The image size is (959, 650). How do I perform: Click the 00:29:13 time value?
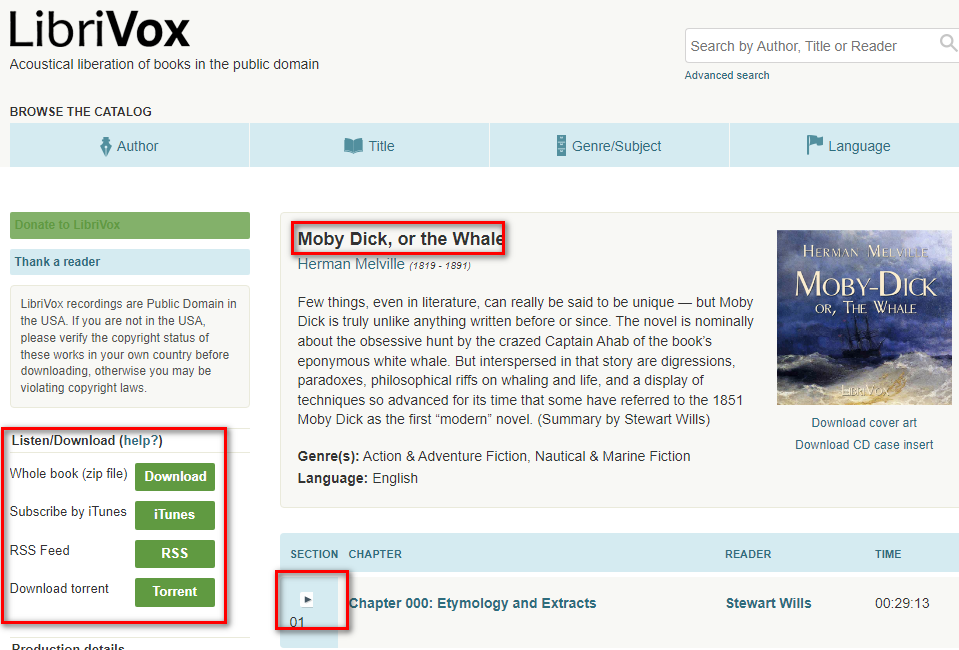902,604
